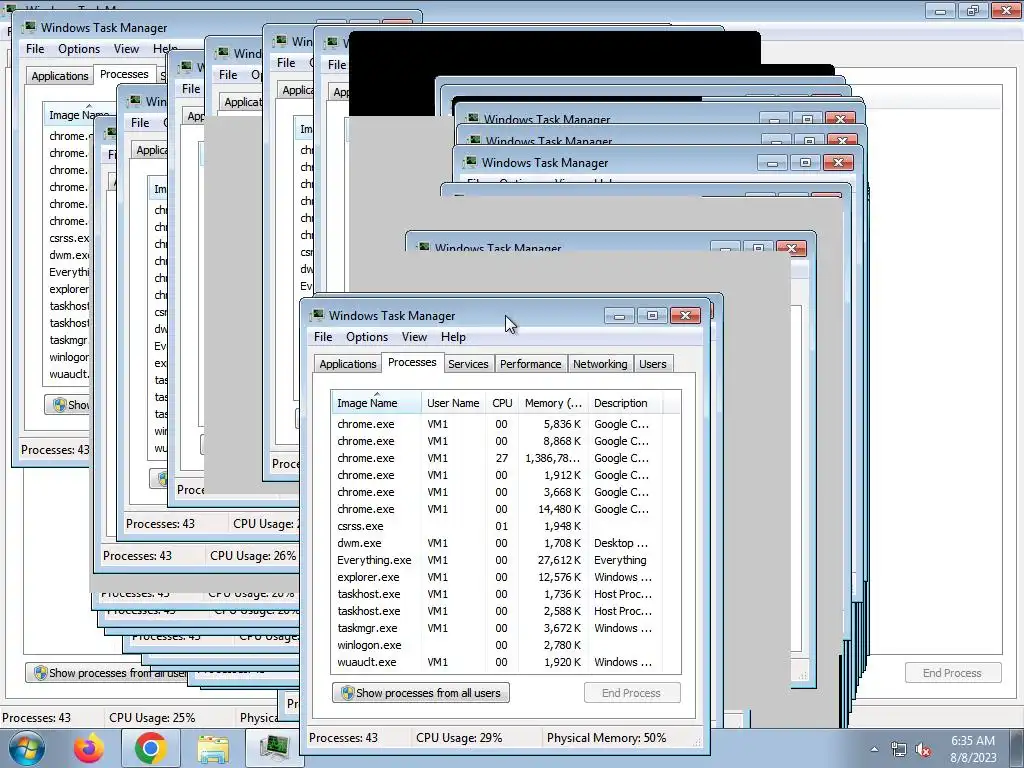
Task: Minimize the maximized back Task Manager window
Action: [x=940, y=10]
